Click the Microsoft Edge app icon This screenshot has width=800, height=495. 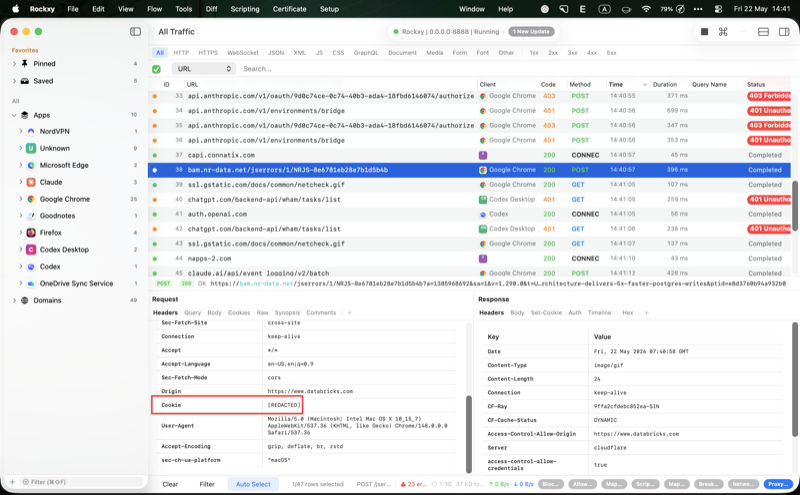click(x=31, y=165)
